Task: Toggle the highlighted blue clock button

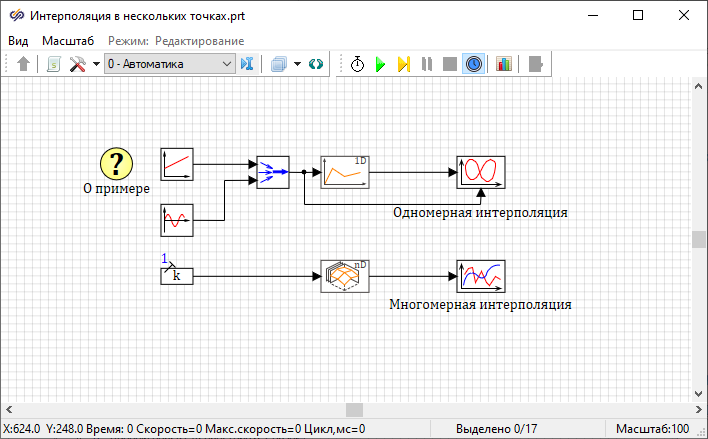Action: 473,64
